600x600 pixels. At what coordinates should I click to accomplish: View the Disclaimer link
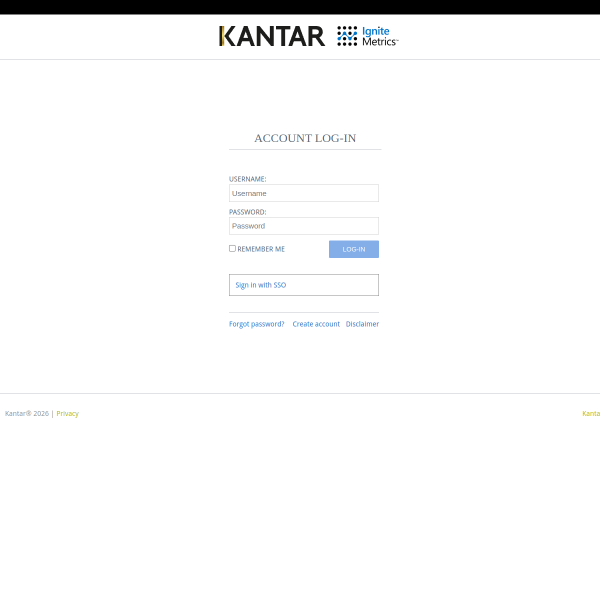pos(362,324)
